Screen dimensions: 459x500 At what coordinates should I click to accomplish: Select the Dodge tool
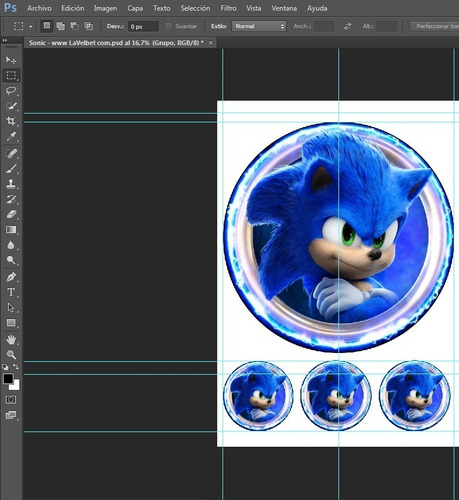pos(11,260)
